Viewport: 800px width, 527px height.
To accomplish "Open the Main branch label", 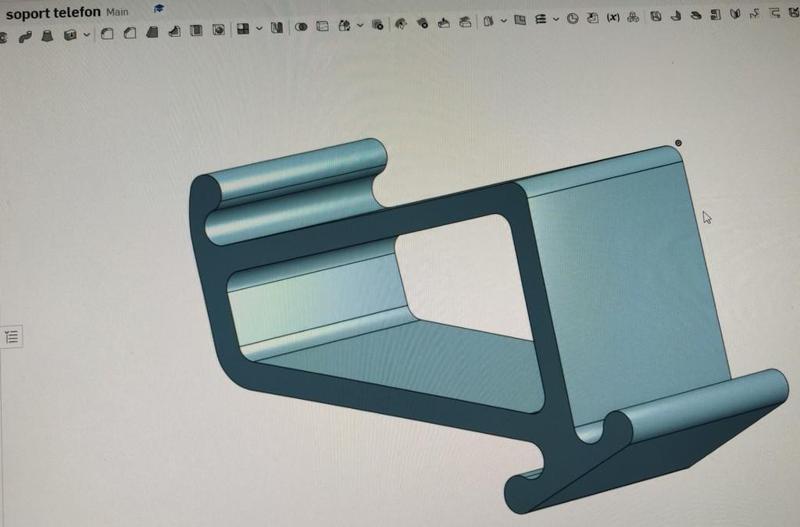I will coord(117,12).
